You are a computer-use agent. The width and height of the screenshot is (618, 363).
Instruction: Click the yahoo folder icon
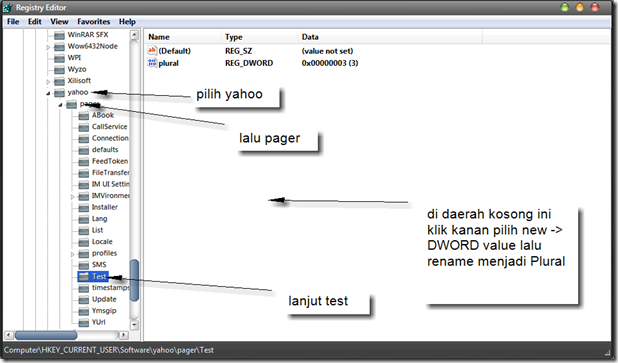[x=59, y=93]
